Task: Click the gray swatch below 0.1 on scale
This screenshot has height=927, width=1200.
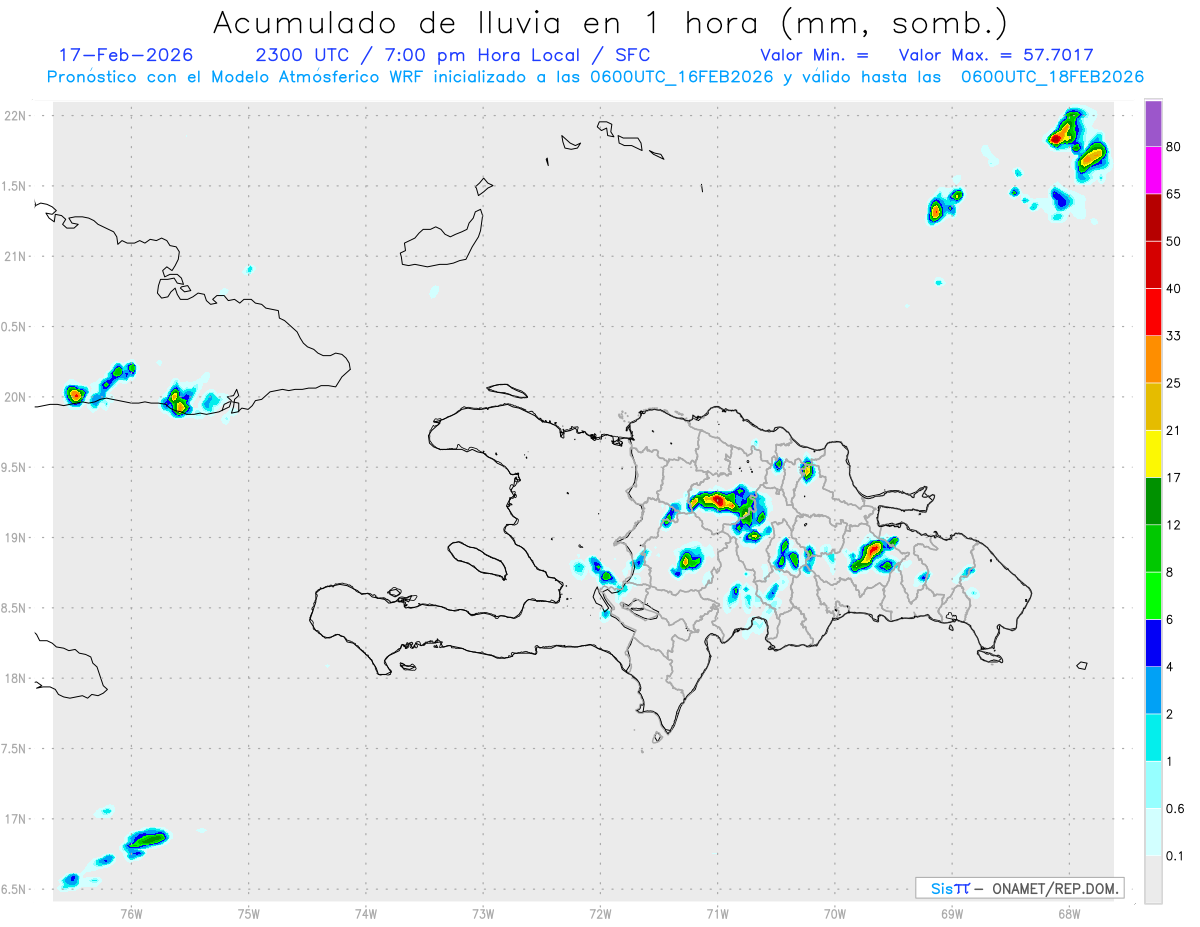Action: (x=1153, y=880)
